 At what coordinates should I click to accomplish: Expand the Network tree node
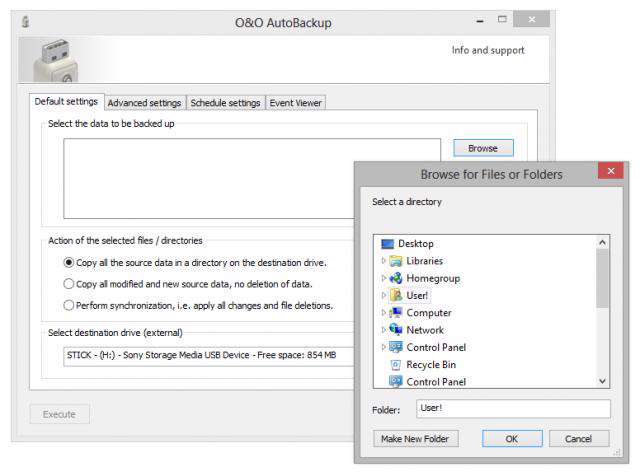click(x=383, y=329)
